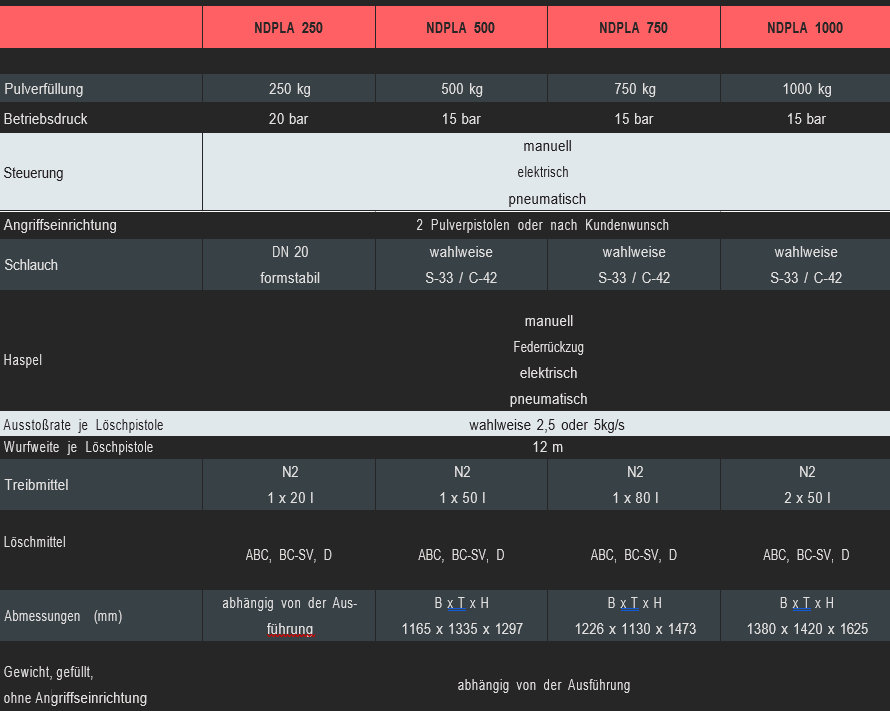
Task: Select the NDPLA 750 column header
Action: tap(633, 28)
